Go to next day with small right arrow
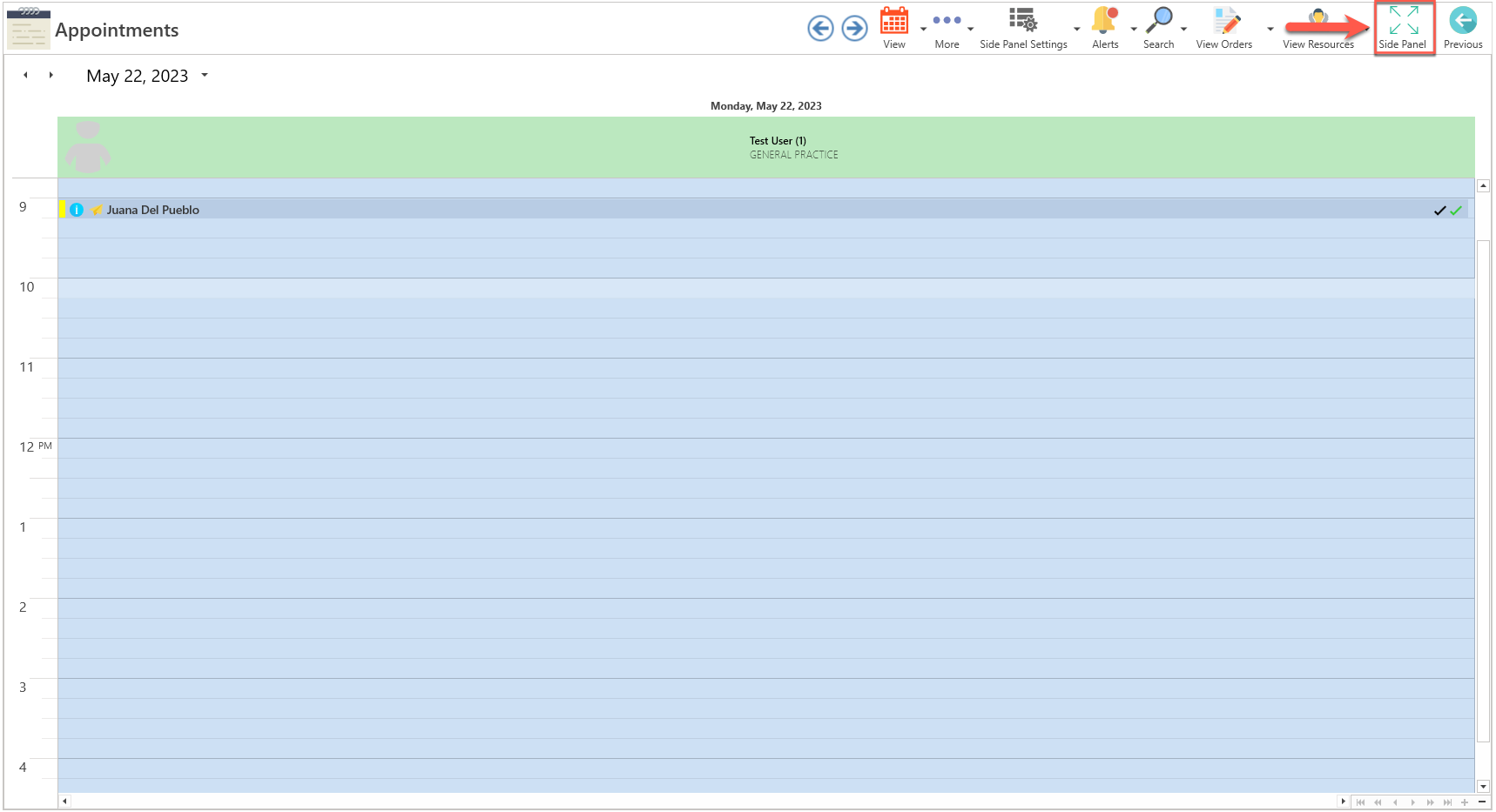The height and width of the screenshot is (812, 1496). 51,75
